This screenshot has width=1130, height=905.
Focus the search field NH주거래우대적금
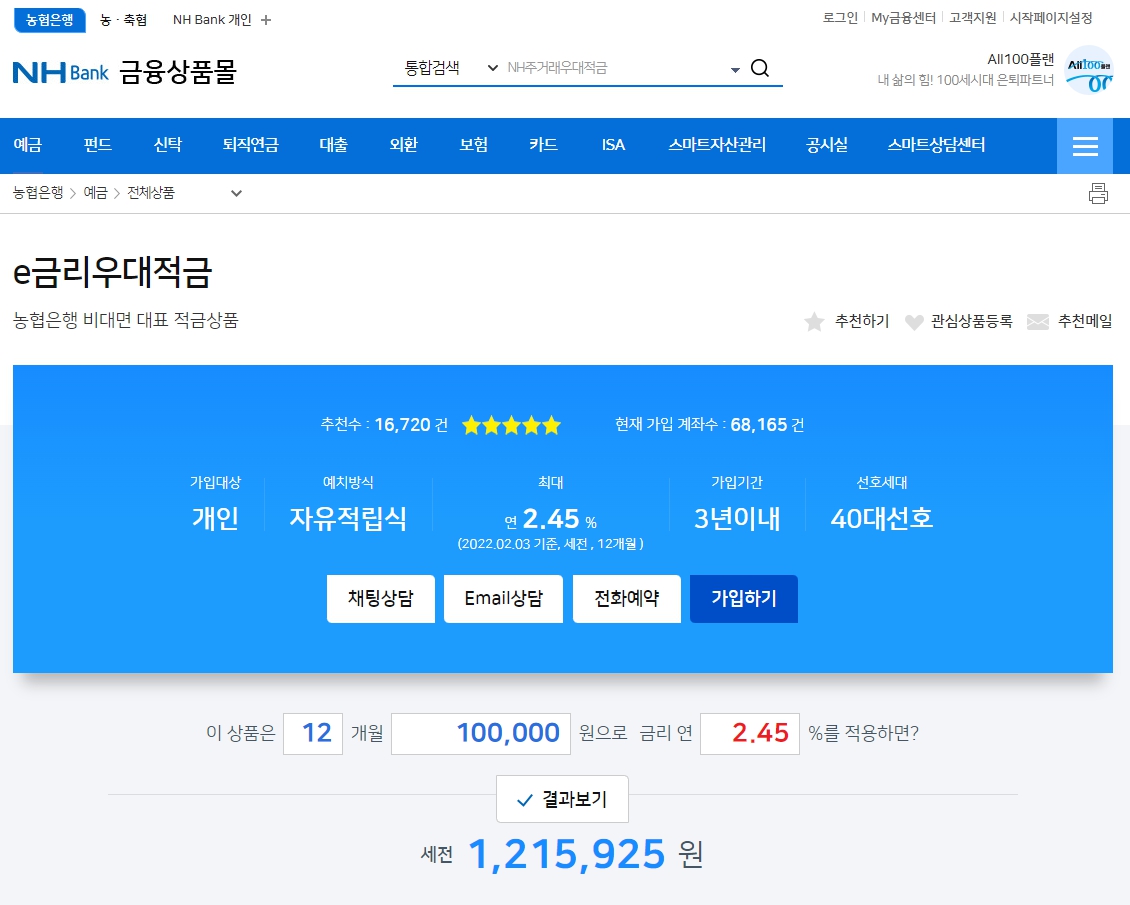pyautogui.click(x=614, y=68)
